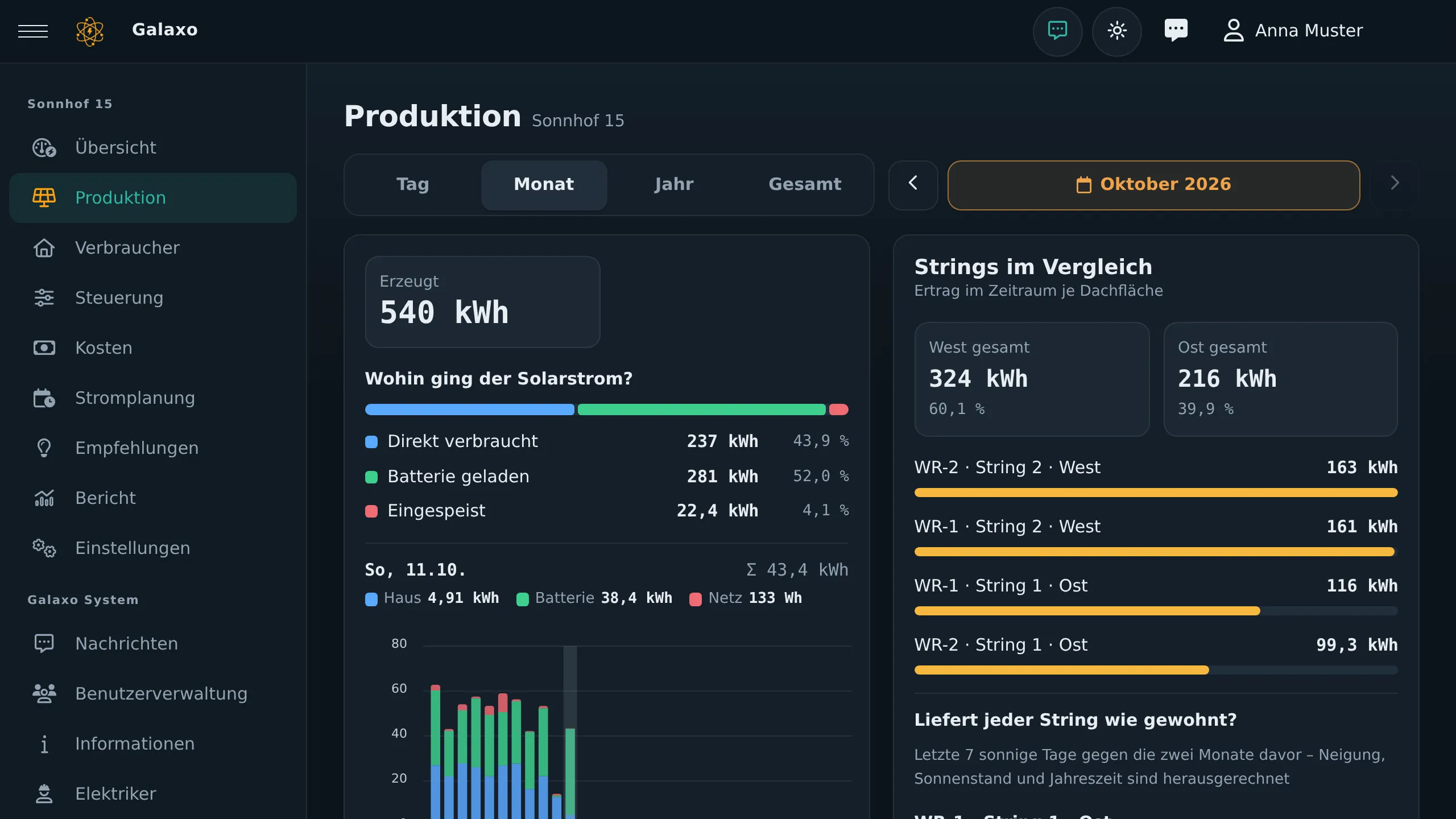Open Elektriker in the sidebar
This screenshot has width=1456, height=819.
click(153, 794)
